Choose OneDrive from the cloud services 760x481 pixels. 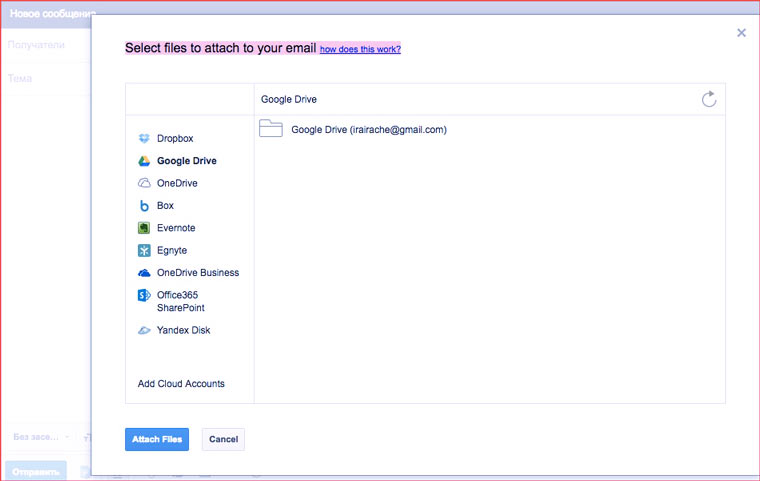[x=177, y=183]
